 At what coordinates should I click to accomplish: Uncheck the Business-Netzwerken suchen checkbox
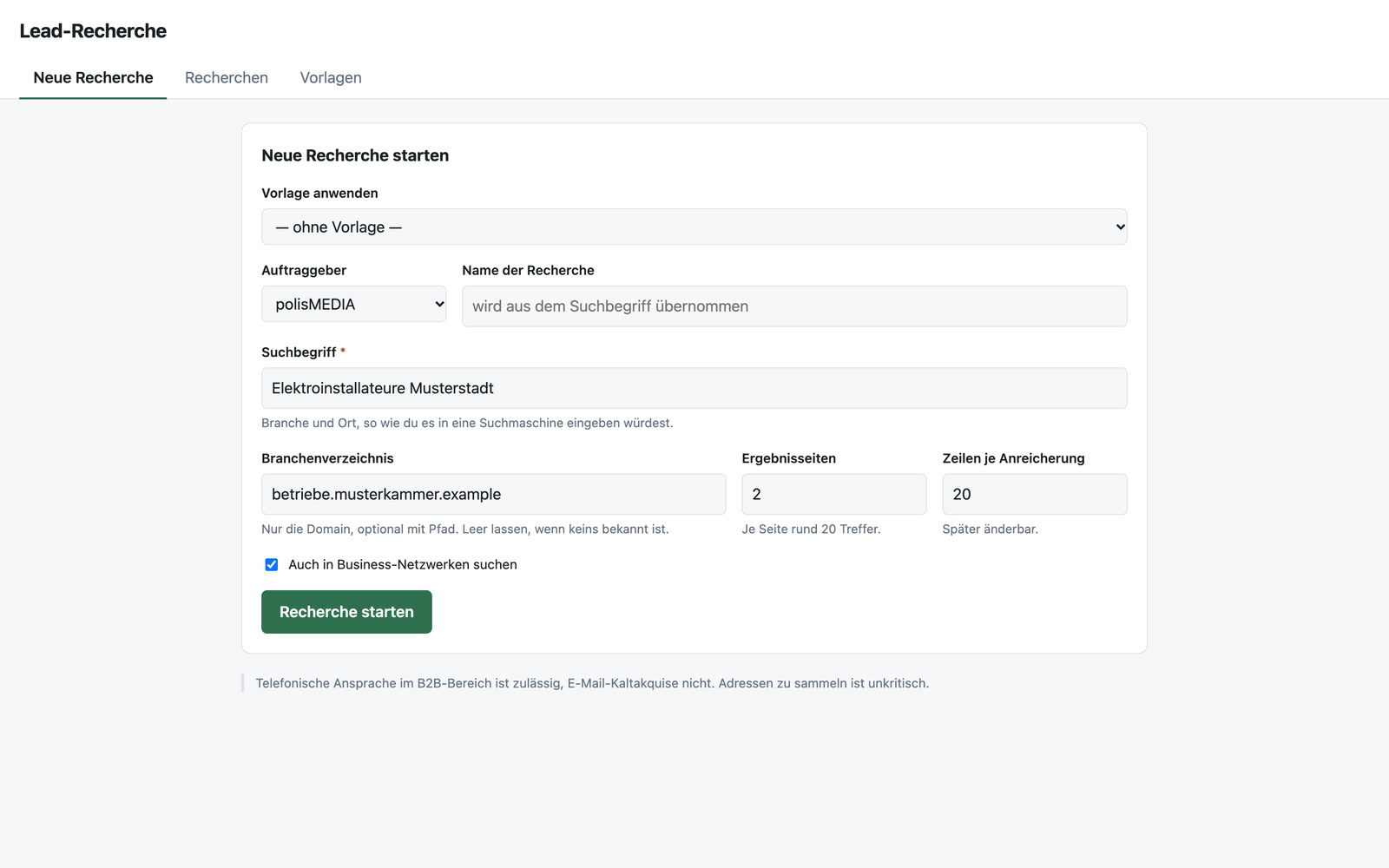pos(272,564)
